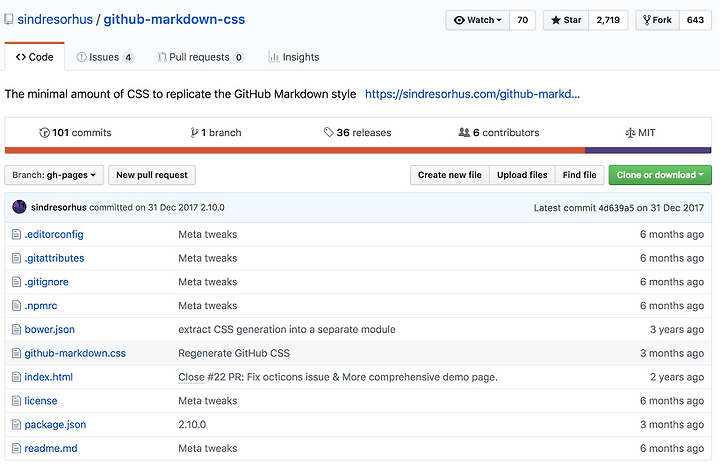Open MIT license link
Screen dimensions: 720x467
click(x=640, y=133)
